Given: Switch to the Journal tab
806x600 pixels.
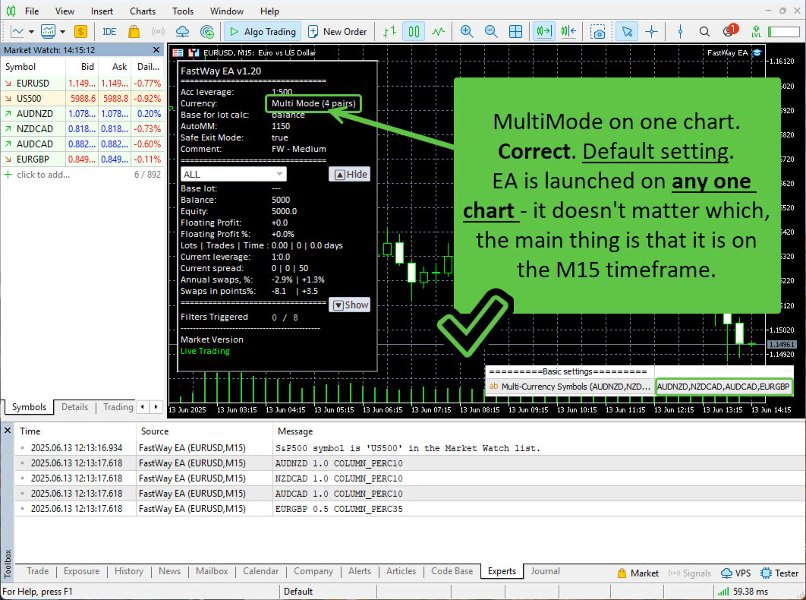Looking at the screenshot, I should coord(545,572).
